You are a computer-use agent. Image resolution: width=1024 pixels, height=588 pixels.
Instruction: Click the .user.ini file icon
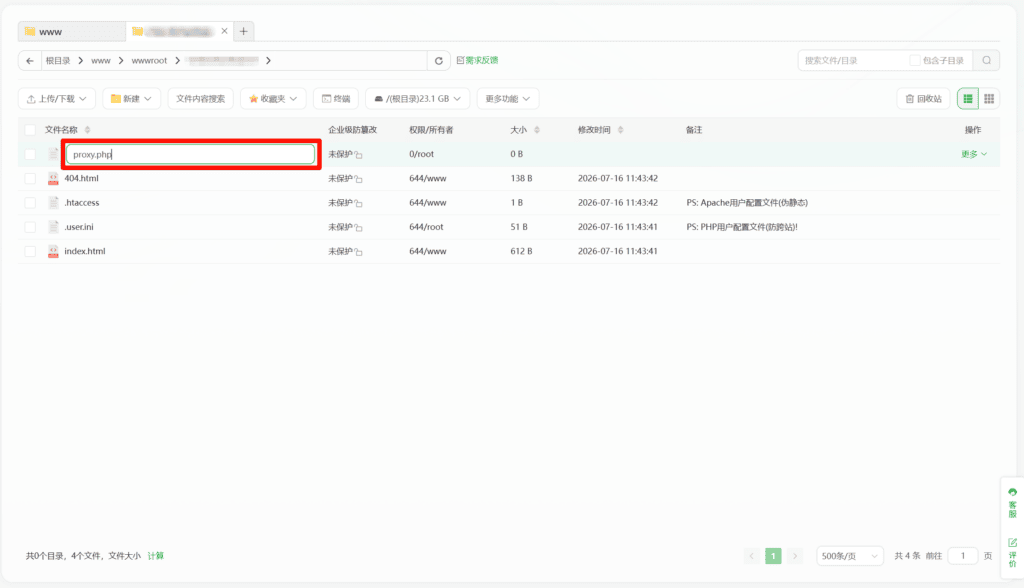click(54, 227)
